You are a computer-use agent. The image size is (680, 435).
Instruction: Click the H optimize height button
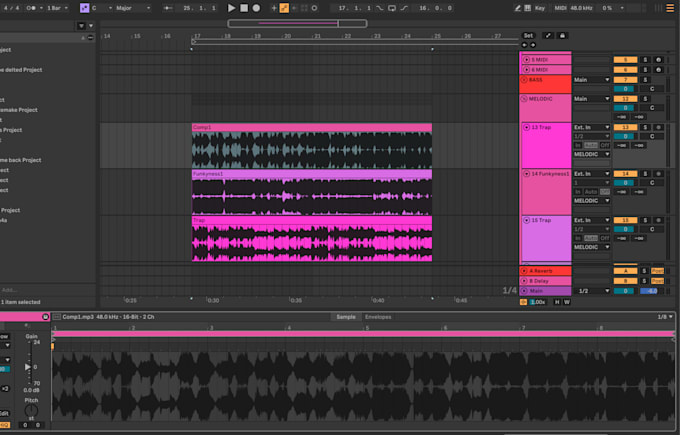point(557,302)
